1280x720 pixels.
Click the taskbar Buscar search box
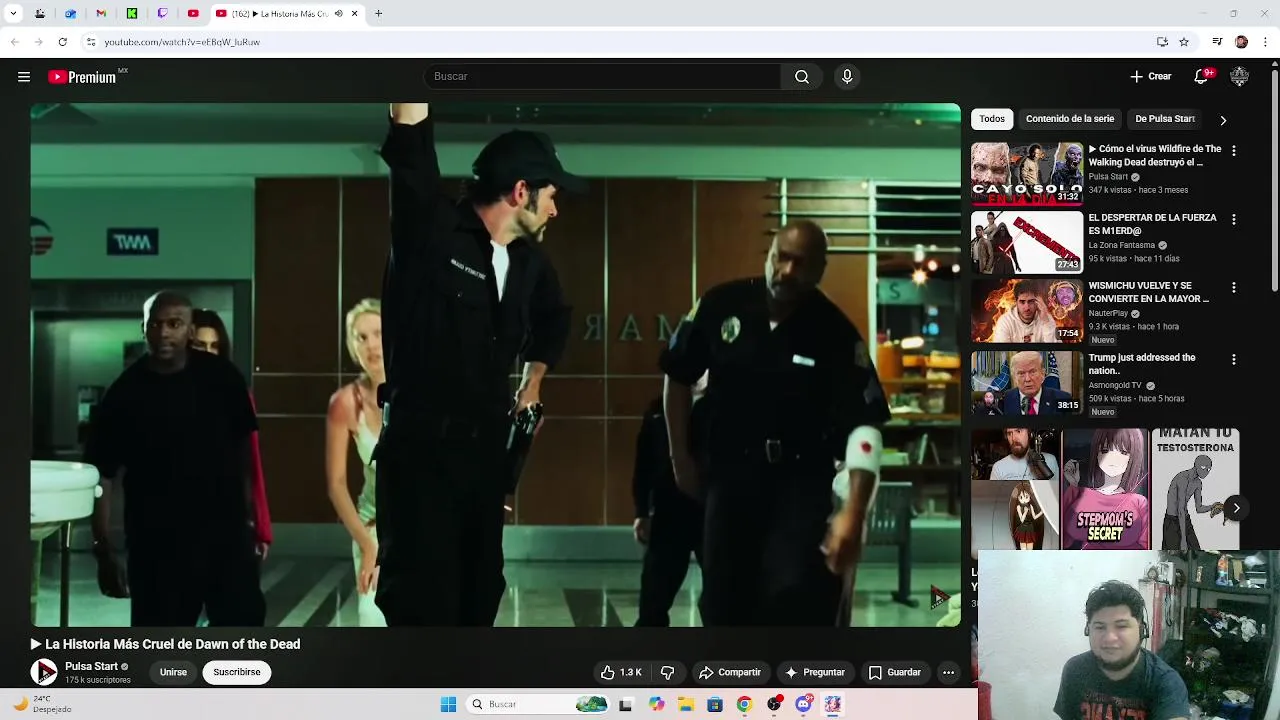point(539,705)
